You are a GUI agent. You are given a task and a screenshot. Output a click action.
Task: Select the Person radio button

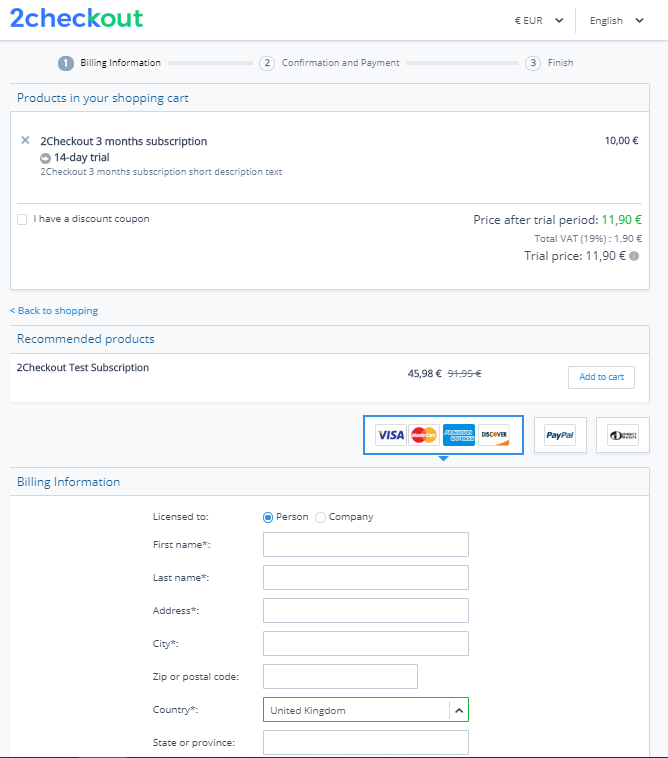268,517
